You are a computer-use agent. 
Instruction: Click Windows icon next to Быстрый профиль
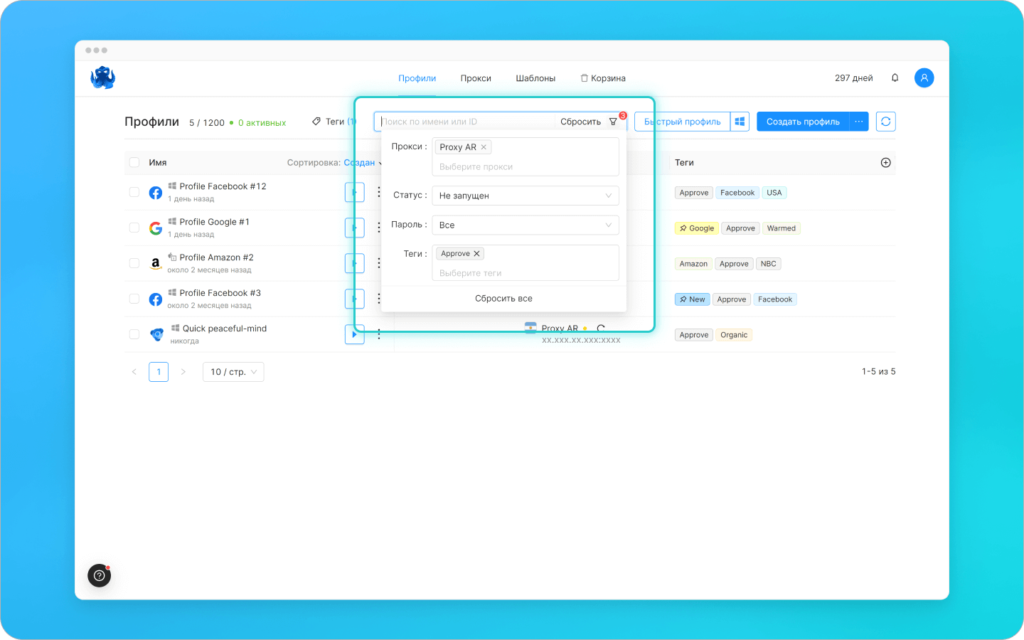[x=739, y=121]
